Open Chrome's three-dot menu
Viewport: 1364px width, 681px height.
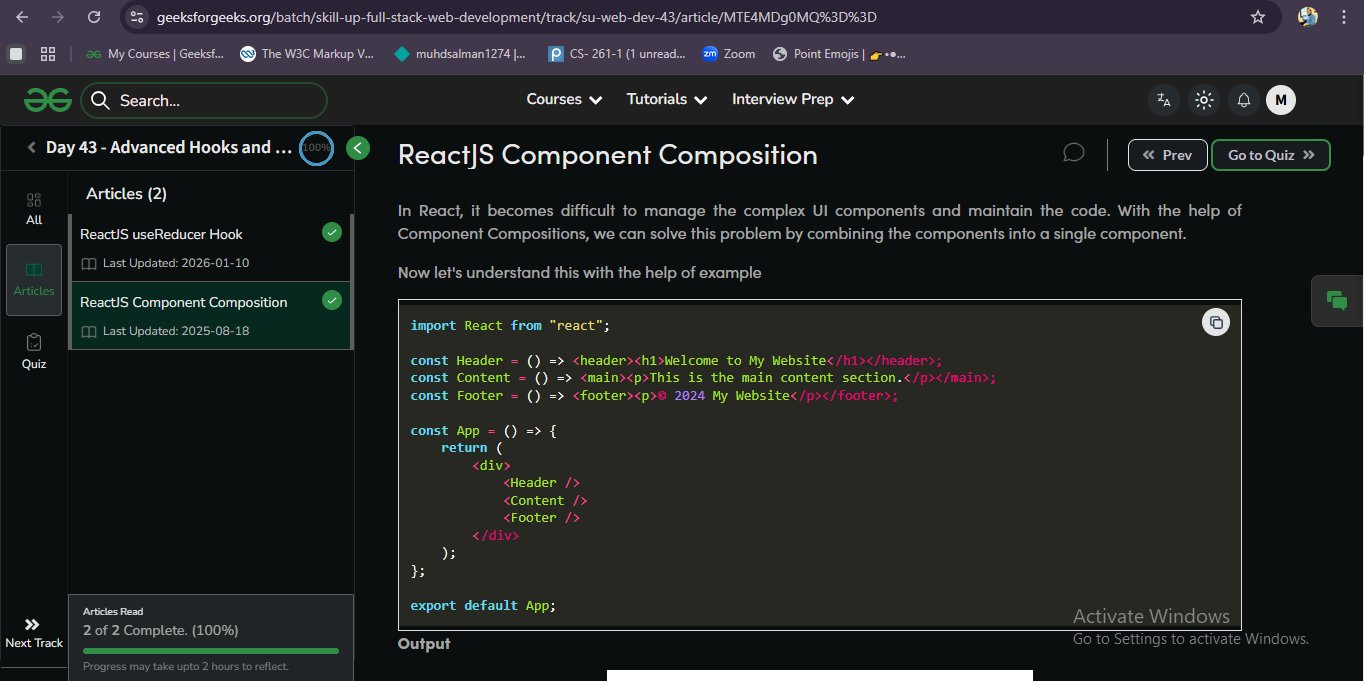click(x=1342, y=17)
